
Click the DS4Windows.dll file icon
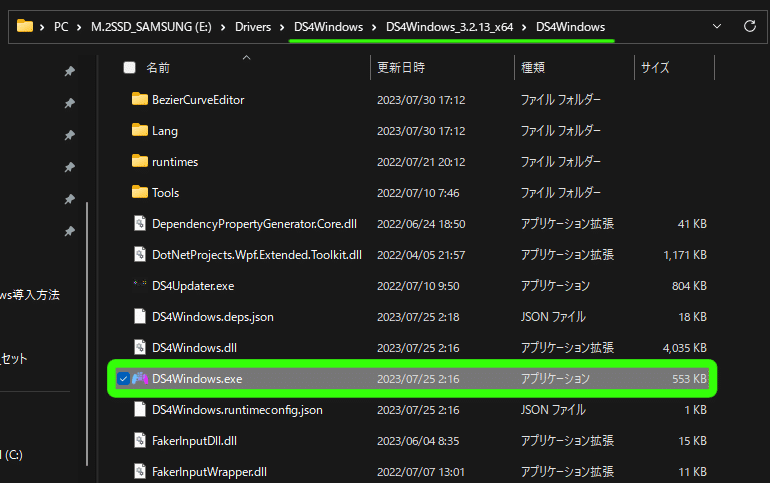pyautogui.click(x=140, y=347)
